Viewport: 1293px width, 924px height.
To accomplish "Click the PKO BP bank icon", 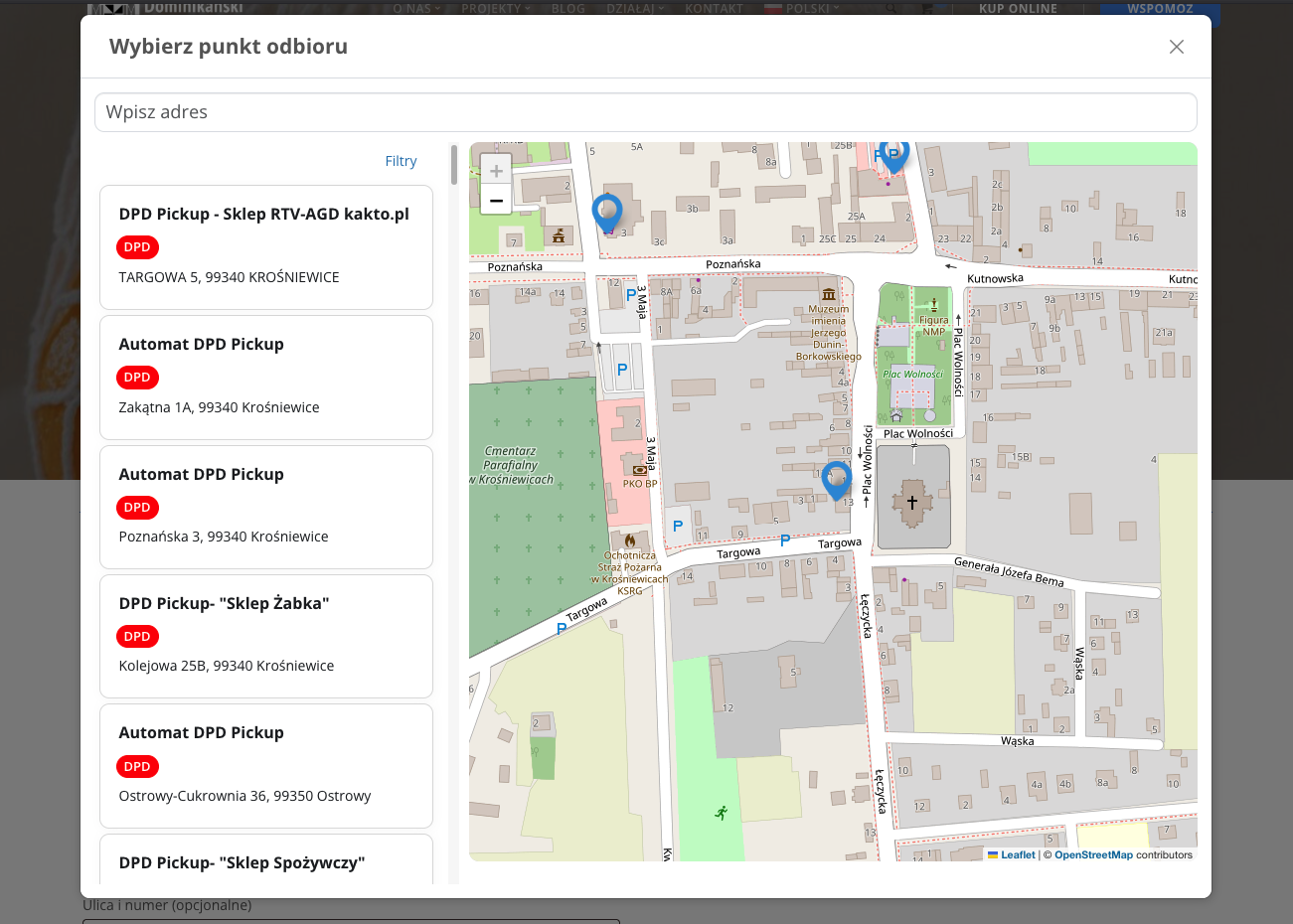I will pyautogui.click(x=639, y=470).
